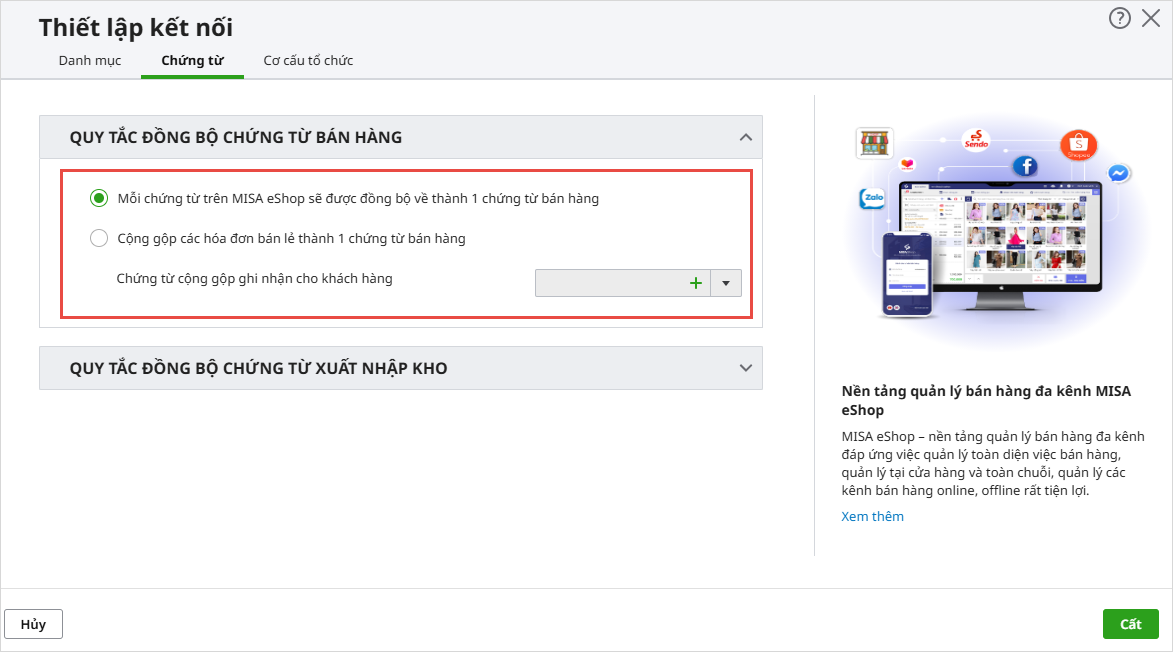Open the 'Xem thêm' link
1173x652 pixels.
[872, 516]
